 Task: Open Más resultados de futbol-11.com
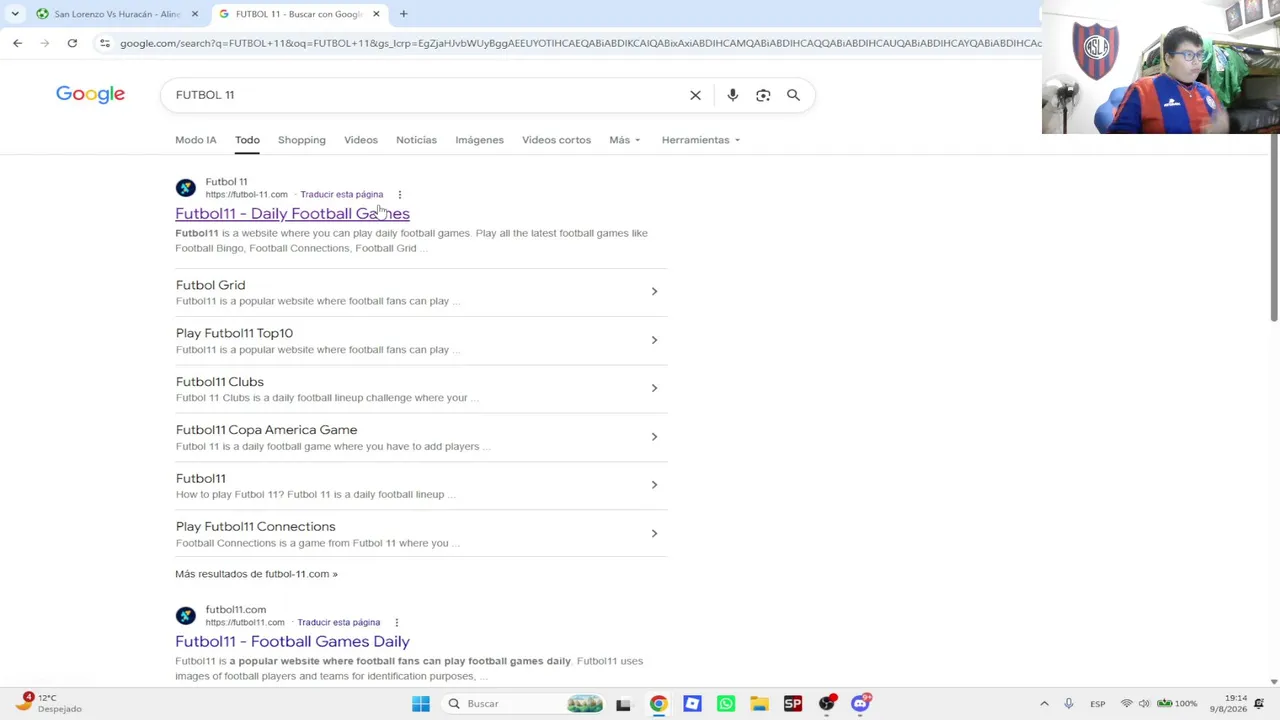(256, 574)
